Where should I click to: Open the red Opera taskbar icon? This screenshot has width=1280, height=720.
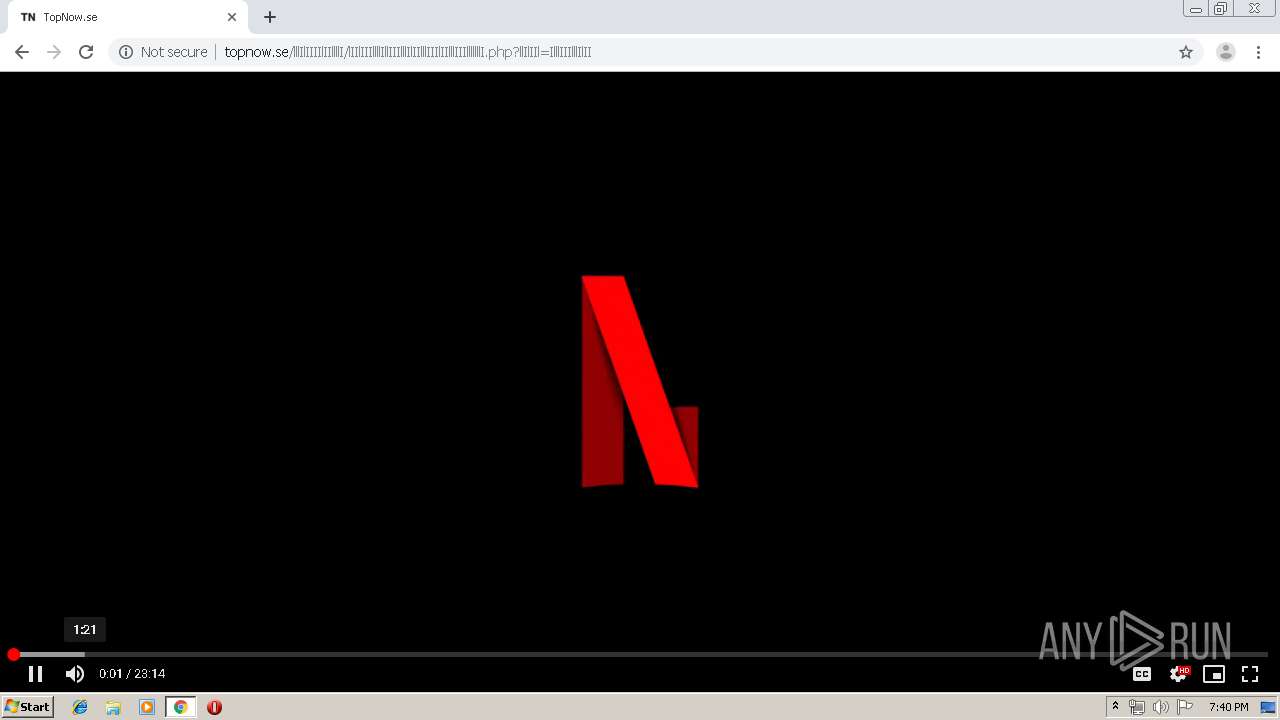[x=214, y=707]
